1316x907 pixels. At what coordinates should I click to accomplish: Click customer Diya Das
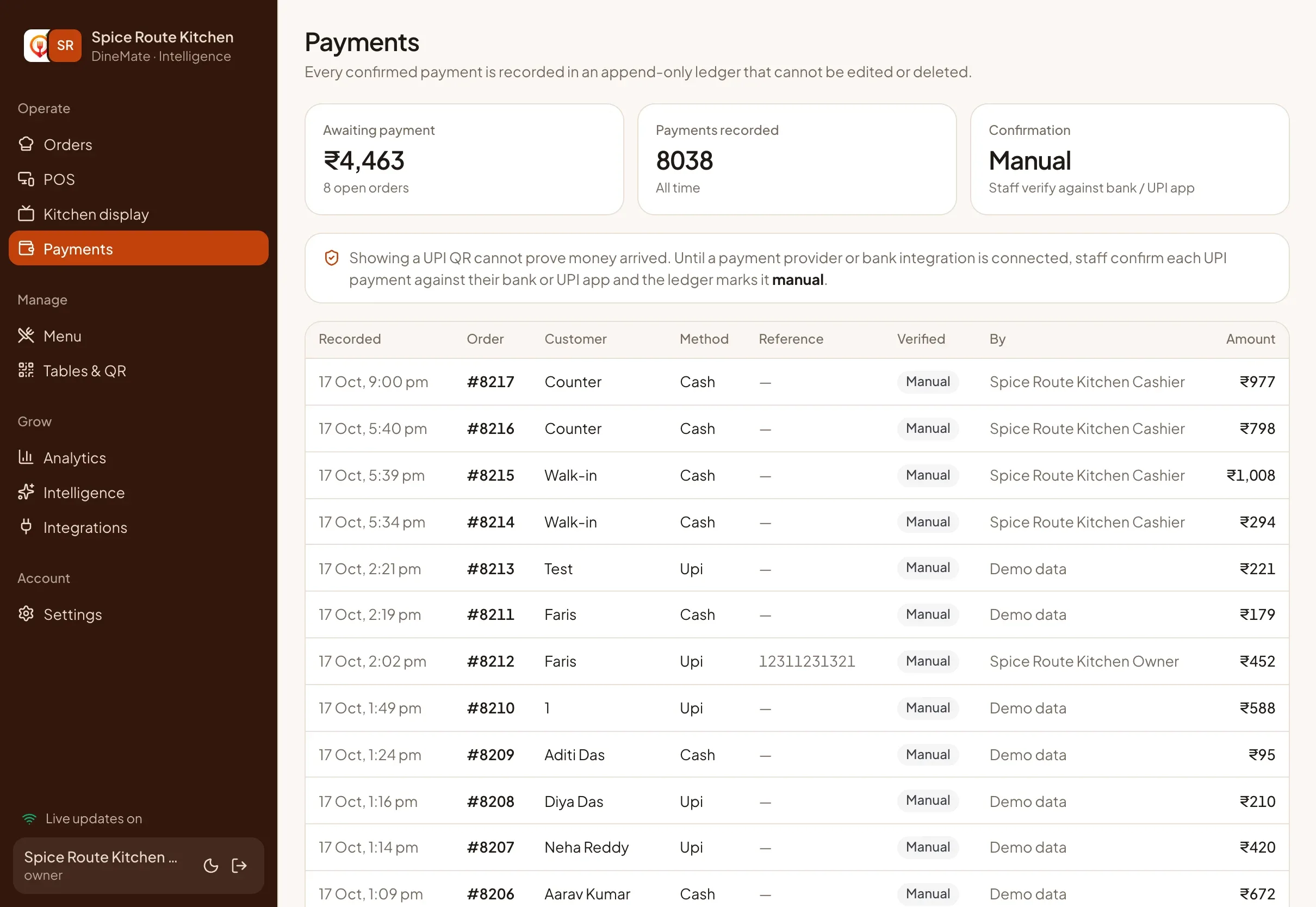click(x=573, y=802)
